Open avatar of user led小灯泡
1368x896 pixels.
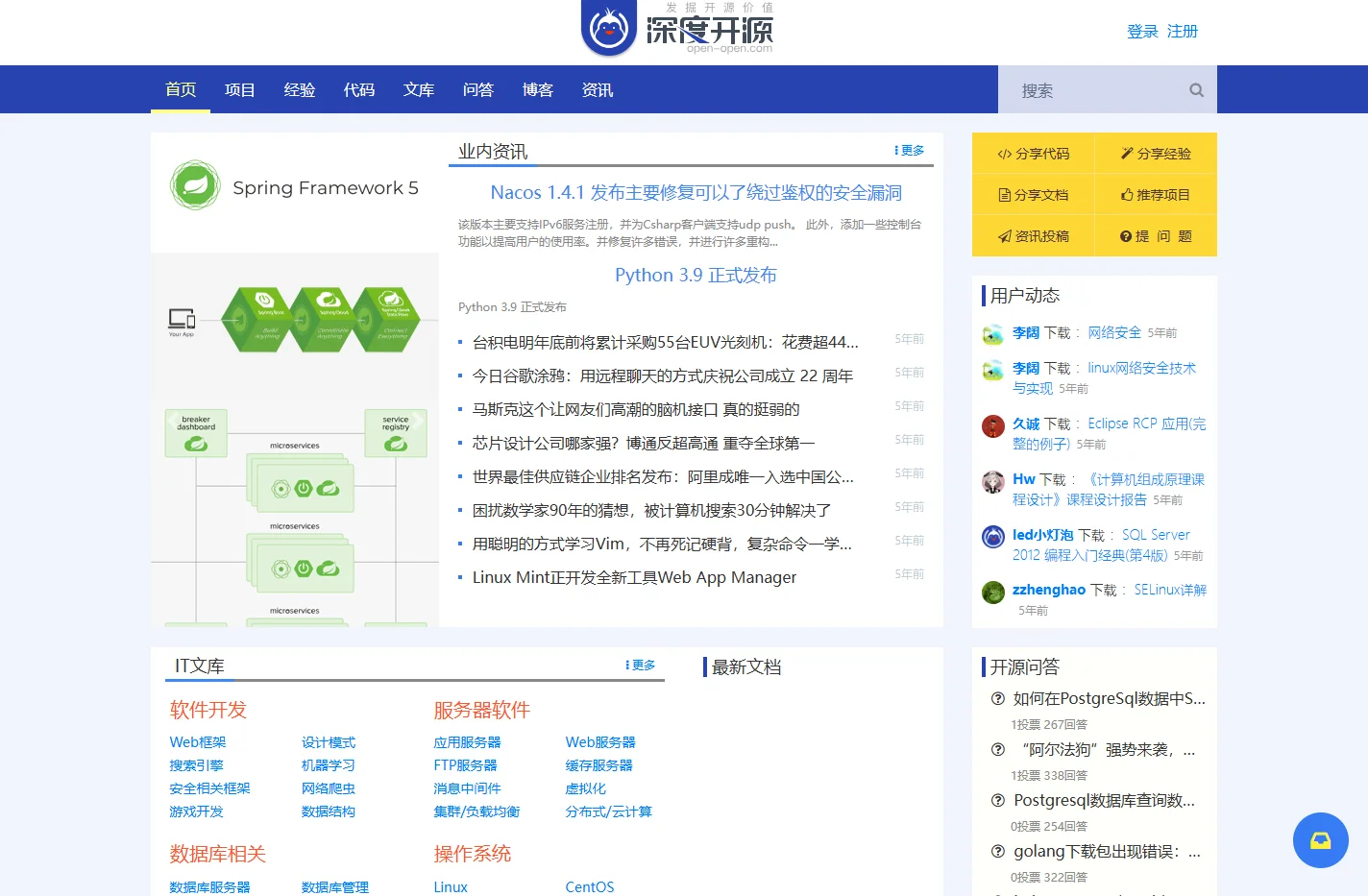pos(993,537)
